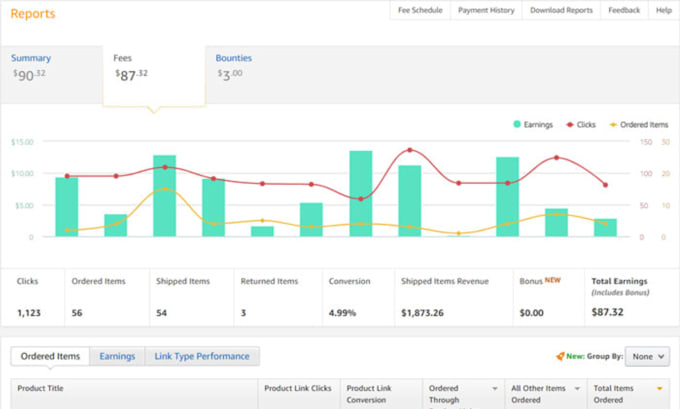This screenshot has height=409, width=680.
Task: Click the peak yellow Ordered Items point
Action: 165,189
